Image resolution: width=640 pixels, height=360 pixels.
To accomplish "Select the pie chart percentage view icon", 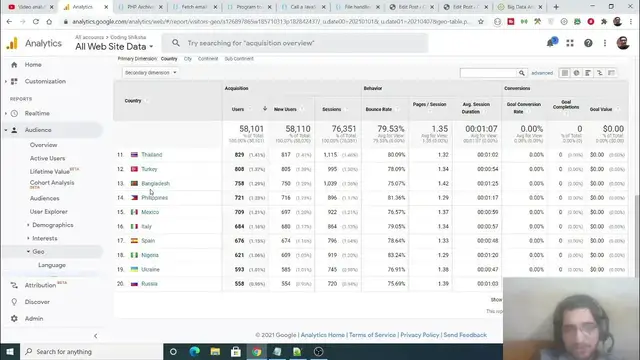I will click(x=576, y=73).
